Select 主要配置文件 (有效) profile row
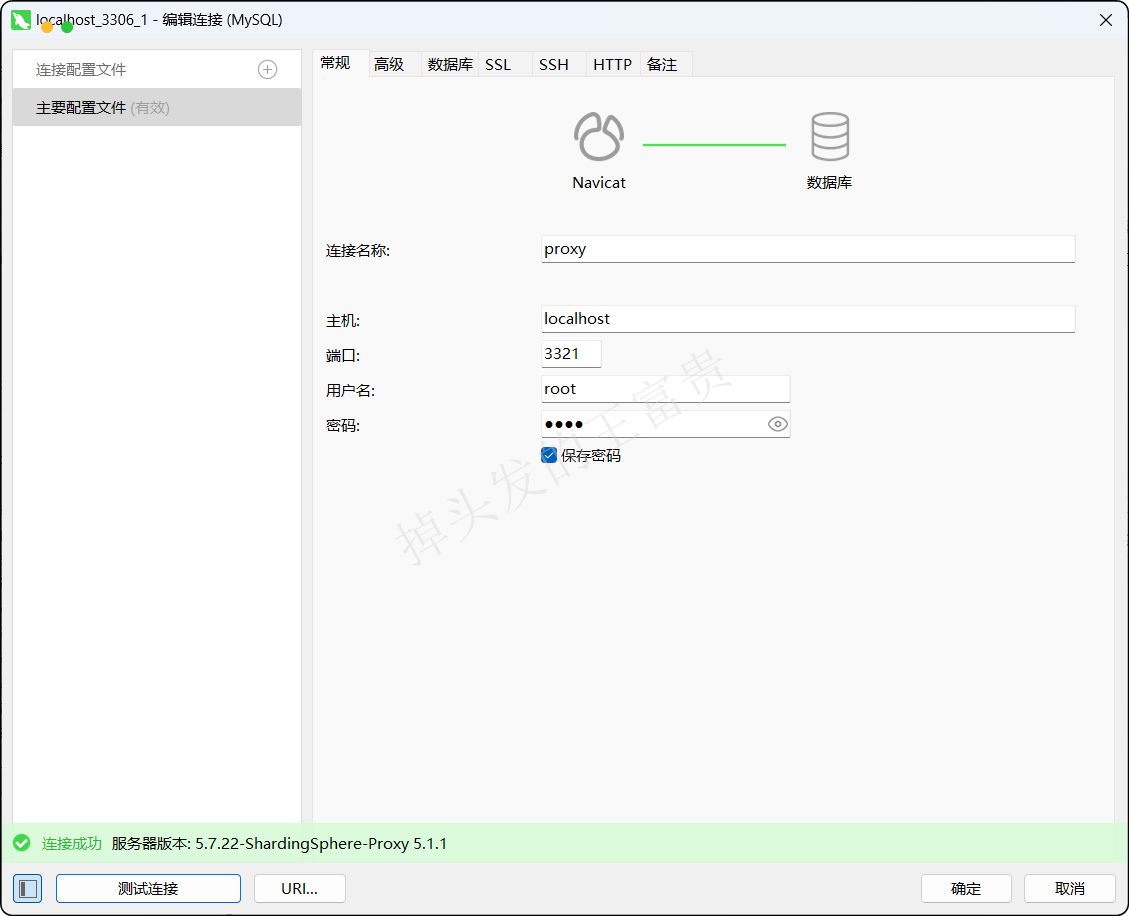1129x916 pixels. [157, 107]
